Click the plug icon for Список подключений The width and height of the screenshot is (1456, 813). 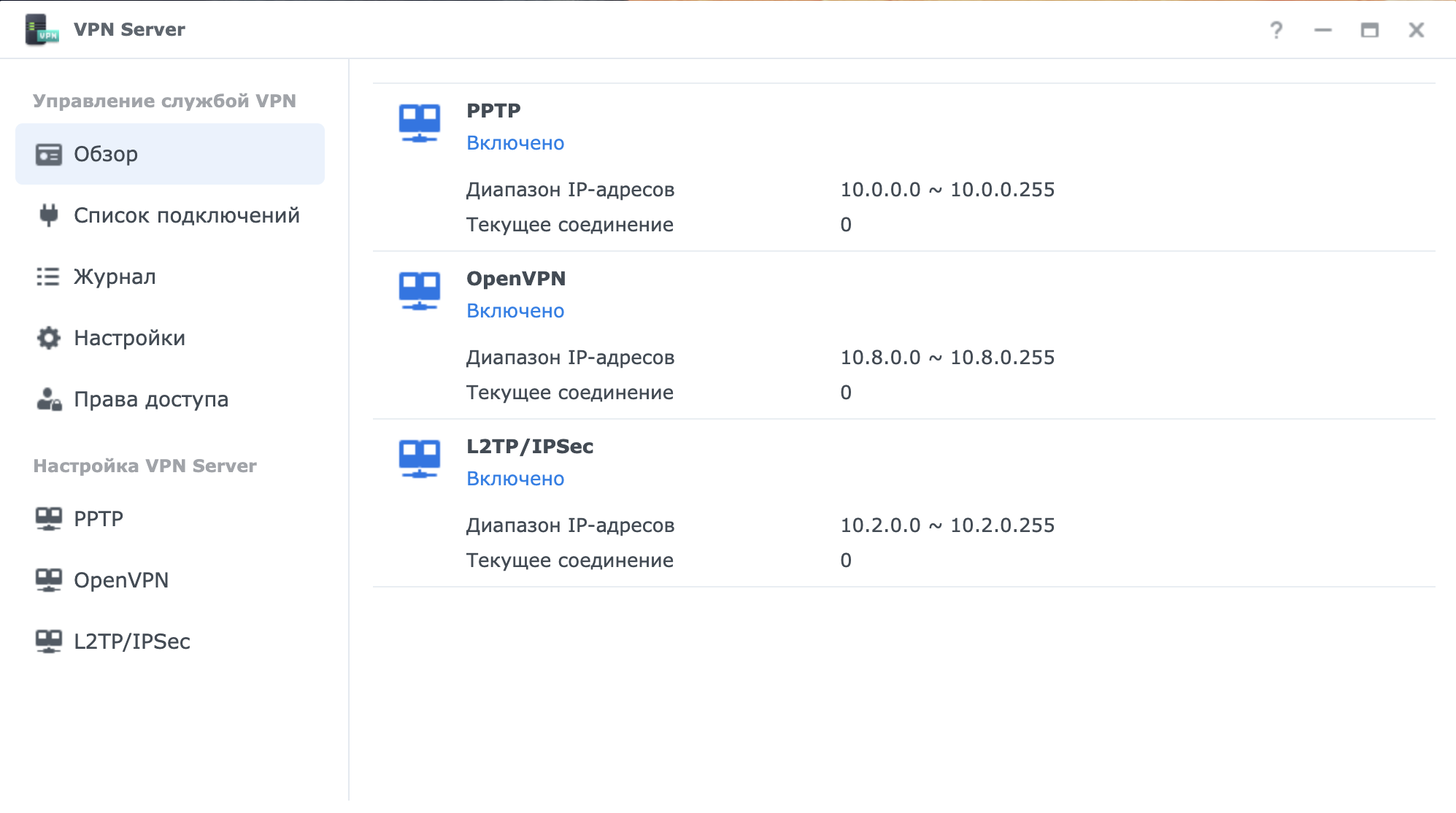49,215
